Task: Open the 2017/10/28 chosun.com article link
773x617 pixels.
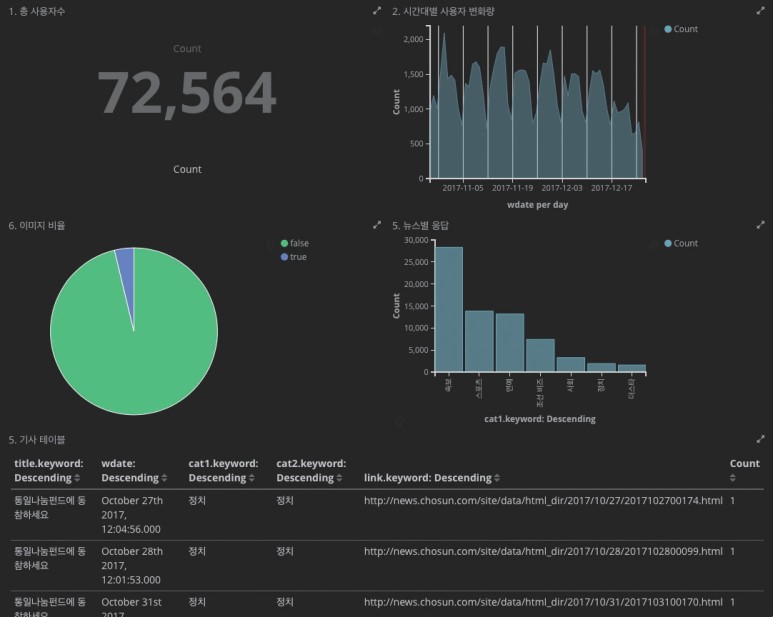Action: [543, 551]
